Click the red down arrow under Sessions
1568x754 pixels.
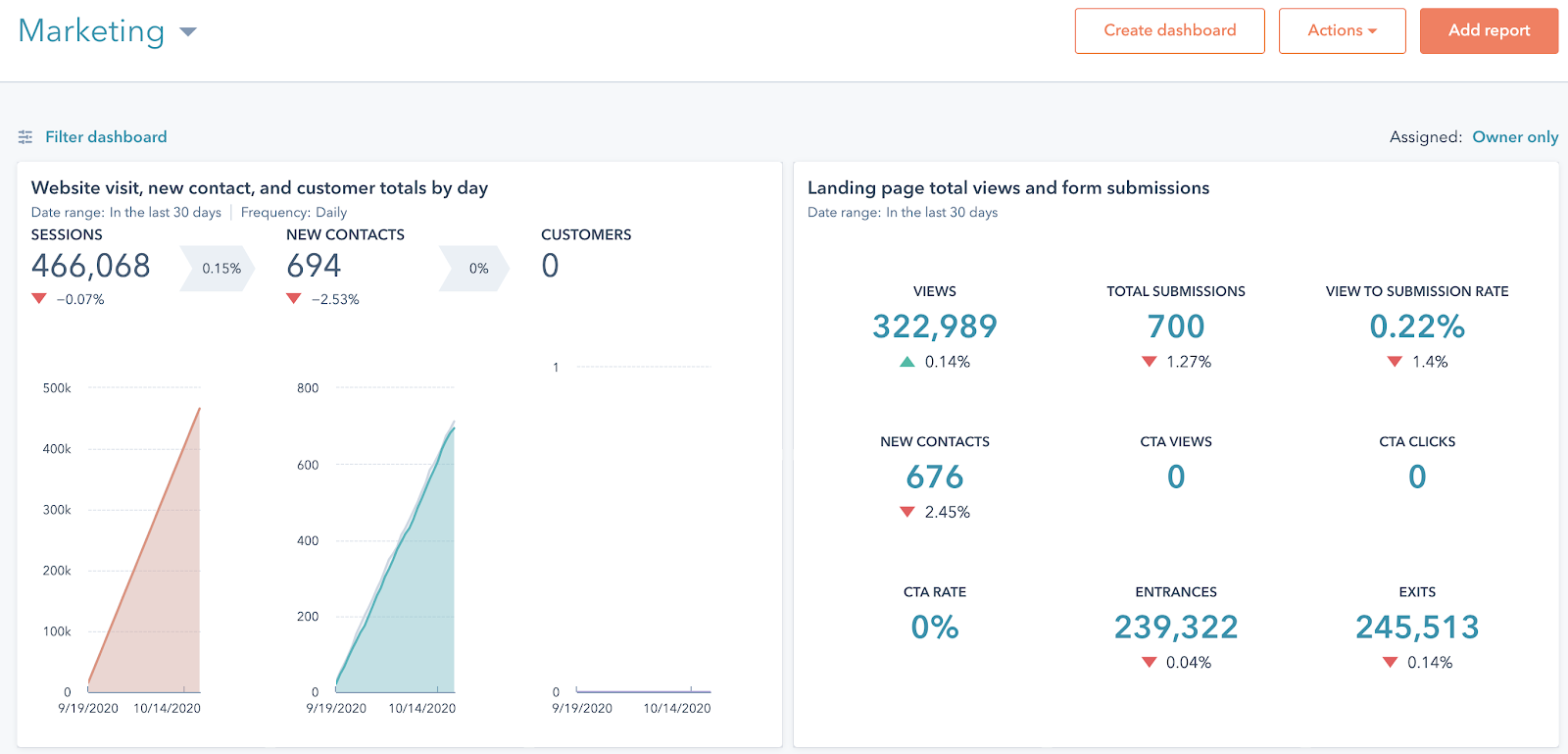coord(39,299)
